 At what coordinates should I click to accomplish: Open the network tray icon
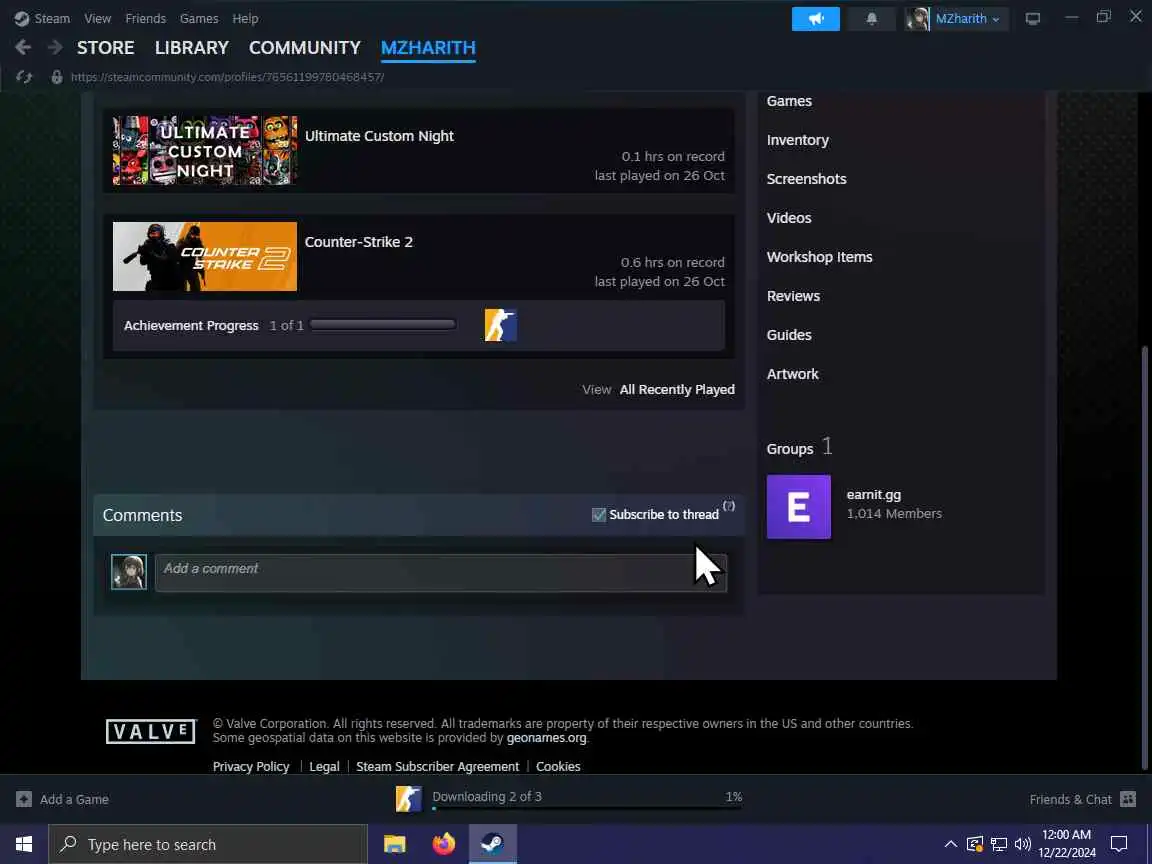(999, 844)
